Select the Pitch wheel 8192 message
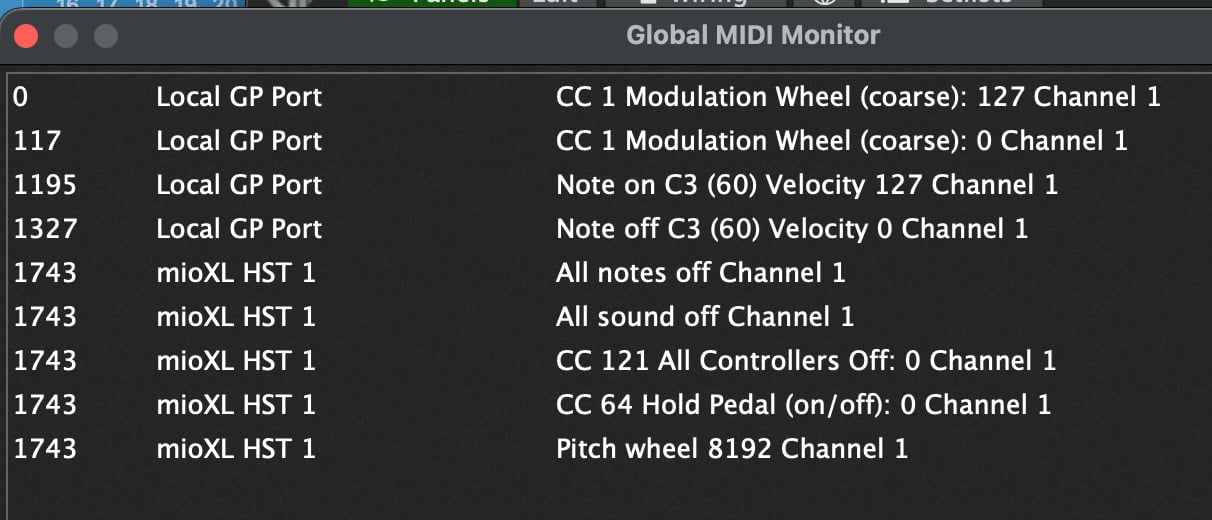 coord(731,449)
